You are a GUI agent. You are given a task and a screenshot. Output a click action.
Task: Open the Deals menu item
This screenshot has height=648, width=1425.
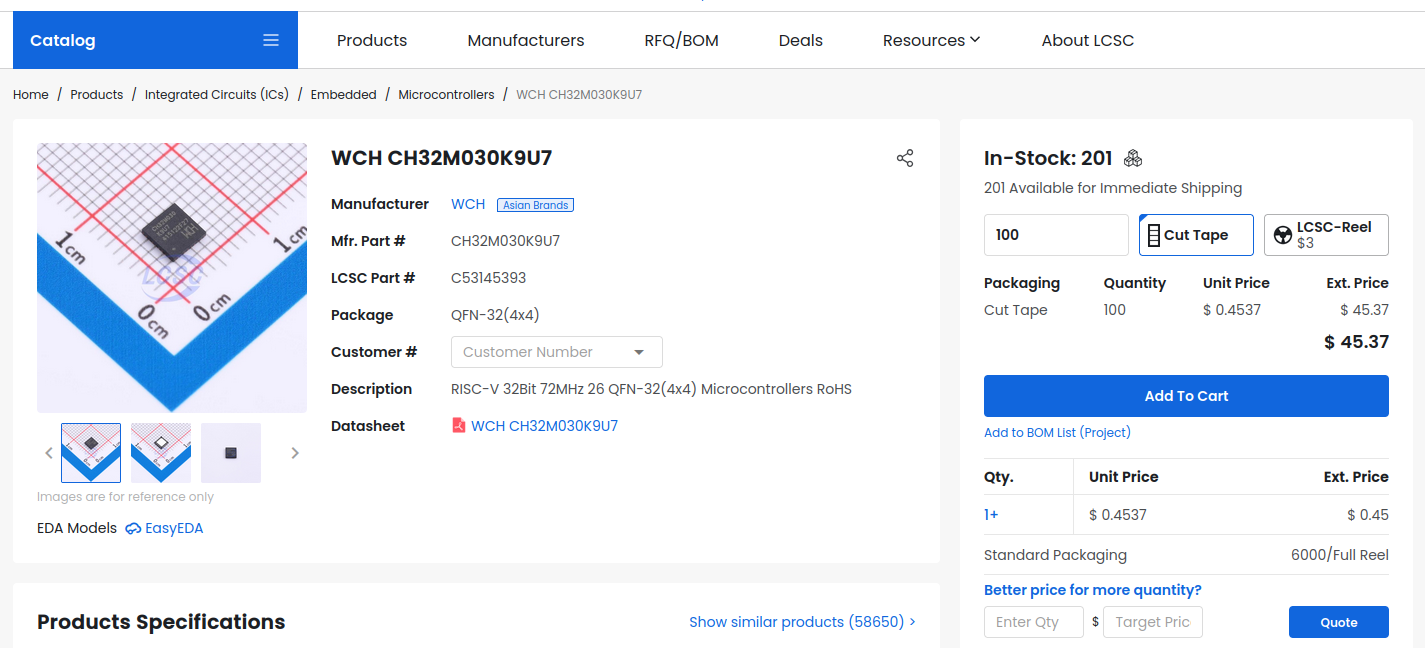tap(800, 40)
